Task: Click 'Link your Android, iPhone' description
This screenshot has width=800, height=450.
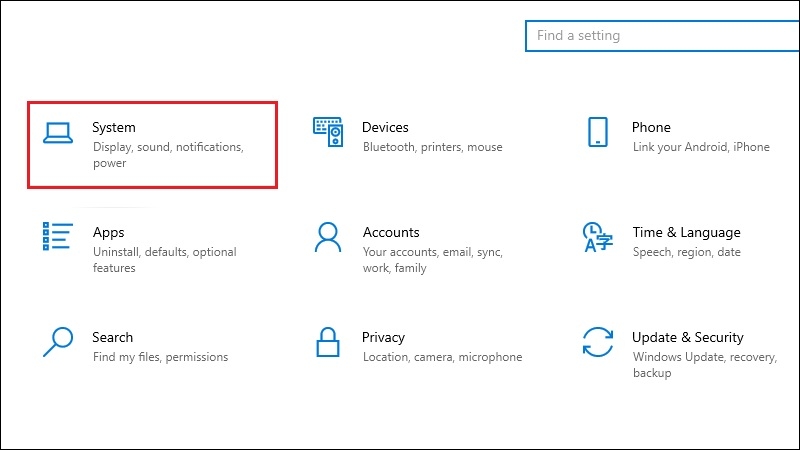Action: [x=701, y=147]
